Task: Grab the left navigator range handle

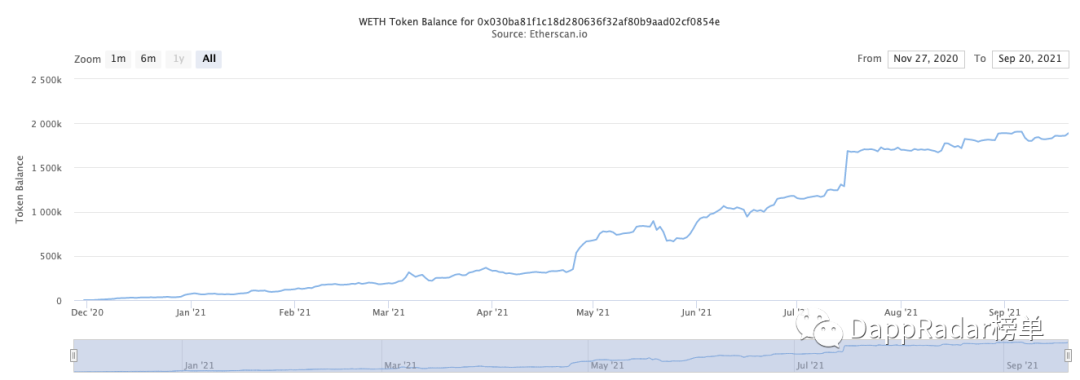Action: coord(74,356)
